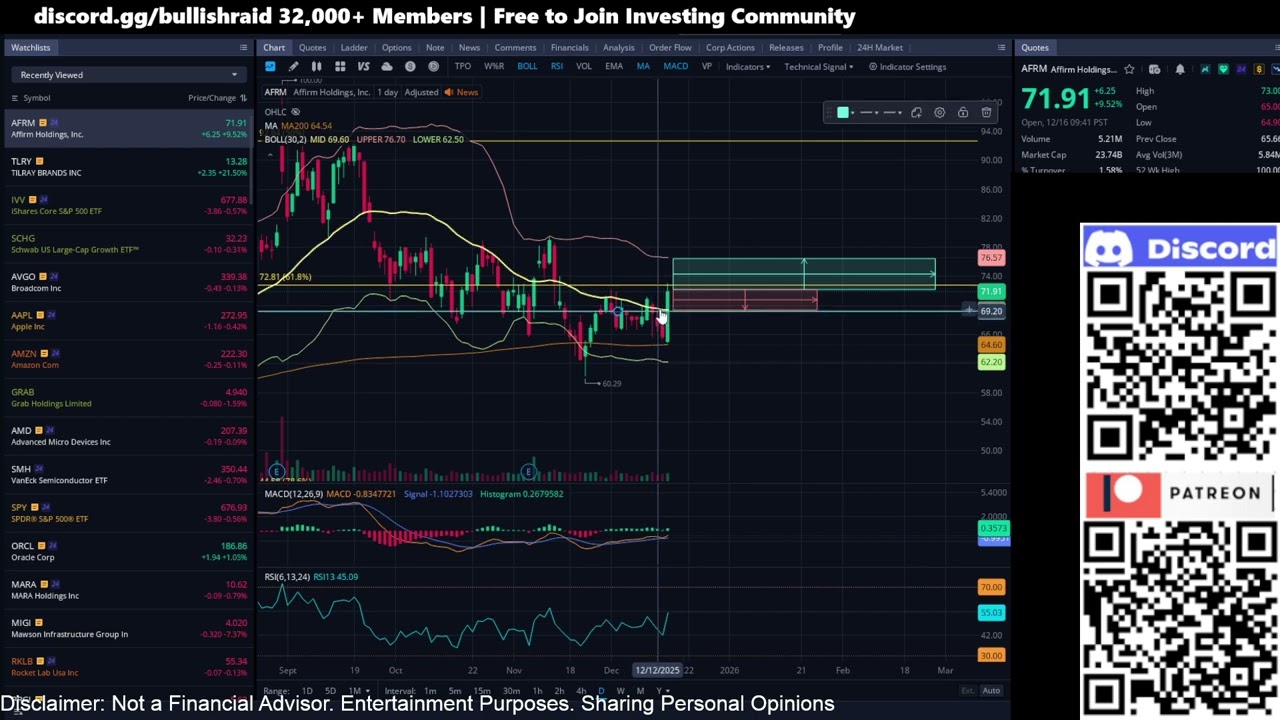The height and width of the screenshot is (720, 1280).
Task: Switch to the Ladder tab
Action: click(x=354, y=48)
